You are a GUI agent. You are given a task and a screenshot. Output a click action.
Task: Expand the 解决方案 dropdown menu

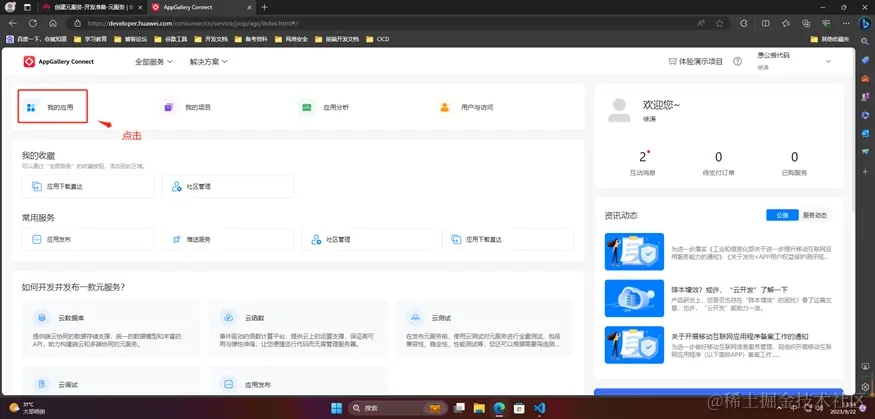(208, 61)
